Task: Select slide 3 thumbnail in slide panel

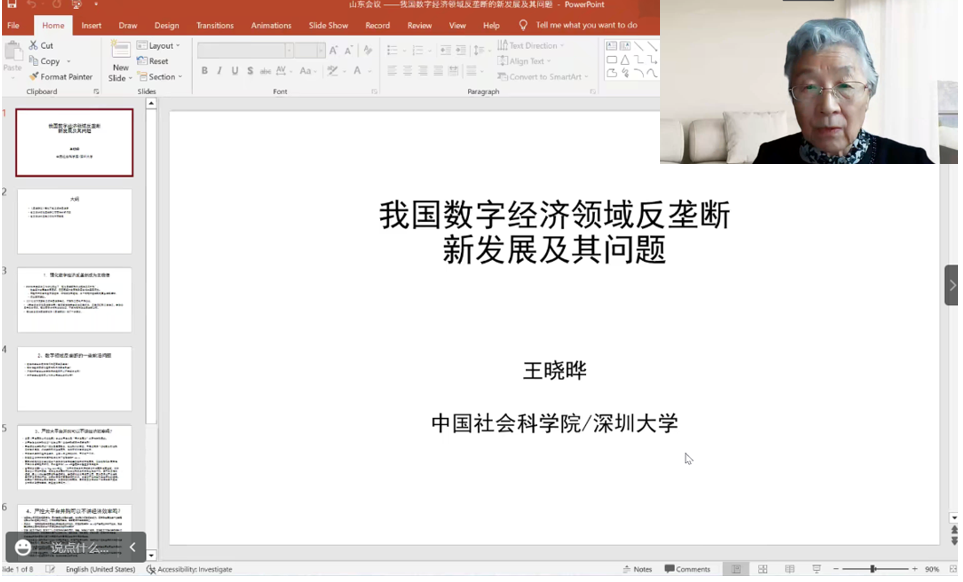Action: (74, 300)
